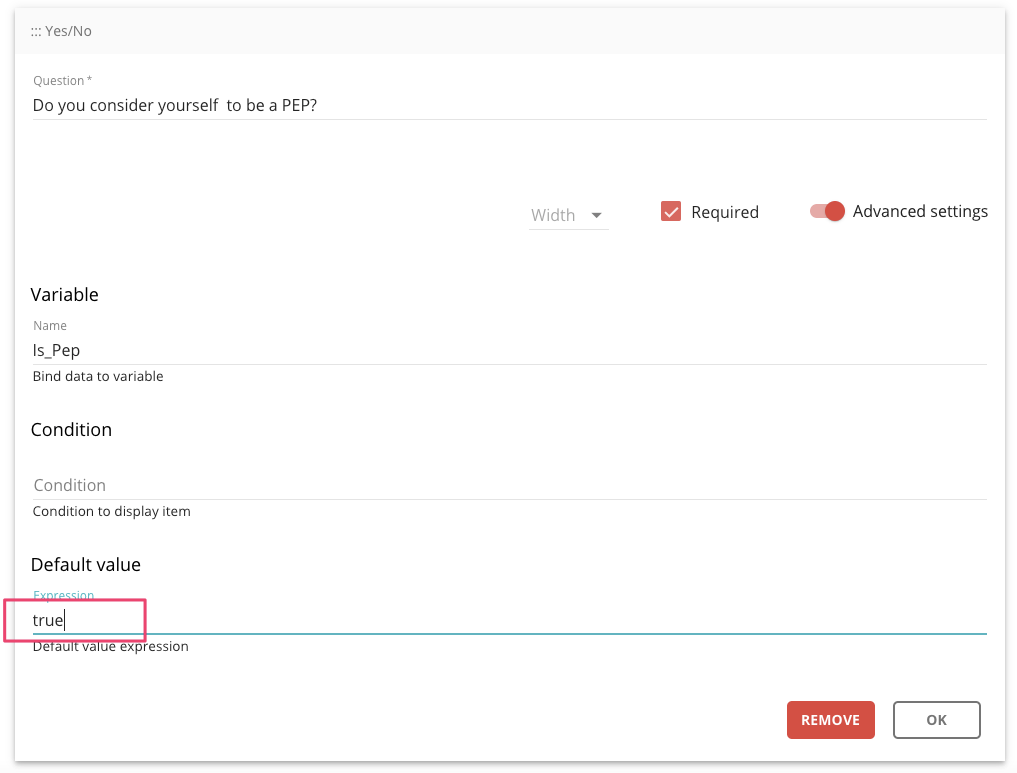Click the Expression field containing true
Screen dimensions: 1017x773
[x=508, y=620]
